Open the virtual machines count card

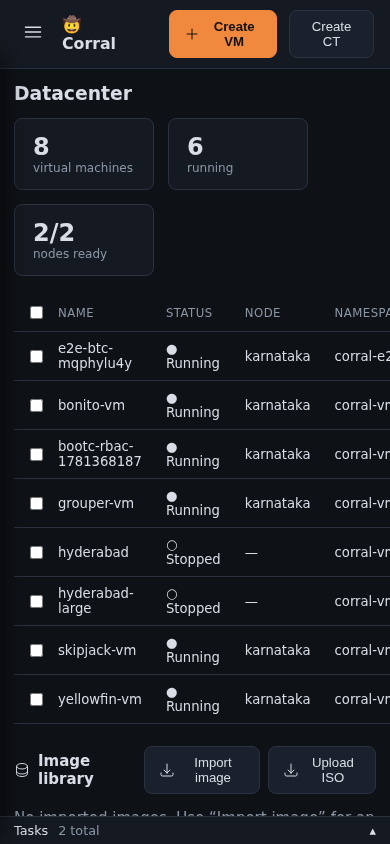coord(84,154)
